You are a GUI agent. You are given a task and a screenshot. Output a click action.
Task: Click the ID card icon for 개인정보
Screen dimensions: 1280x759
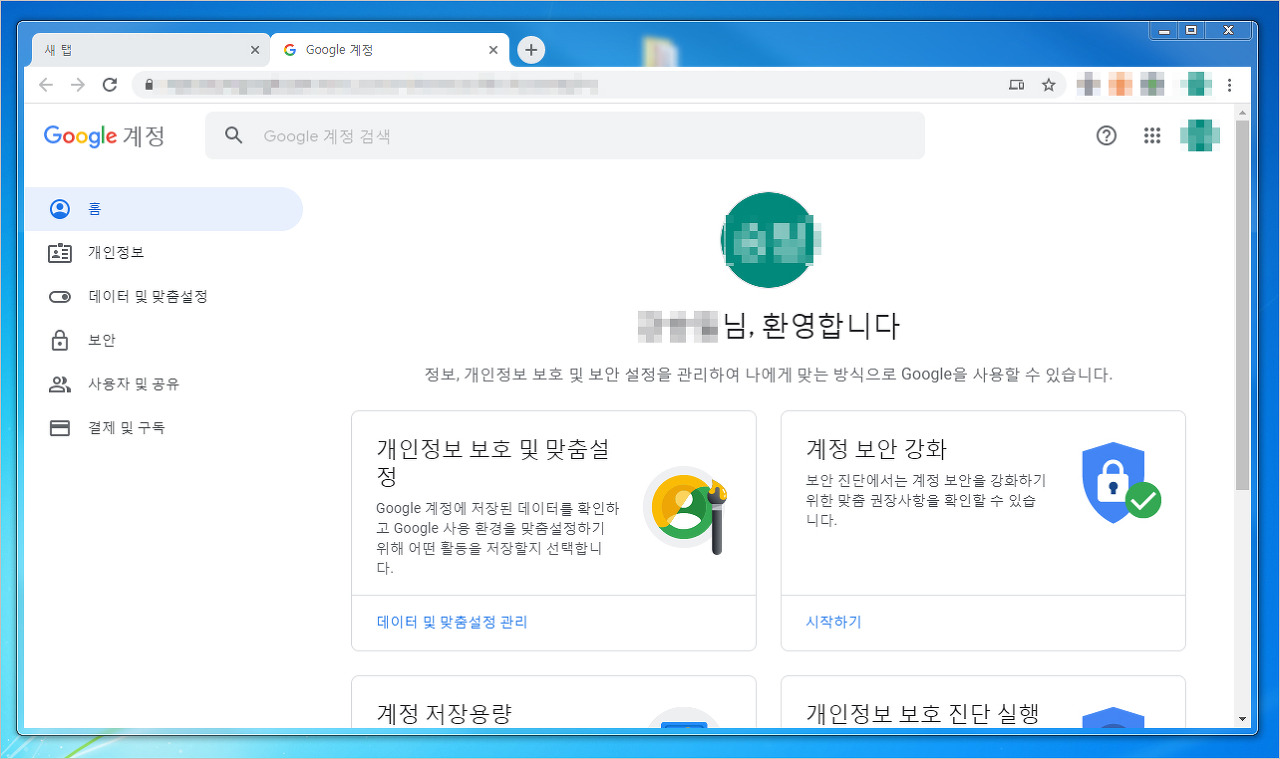(x=60, y=253)
